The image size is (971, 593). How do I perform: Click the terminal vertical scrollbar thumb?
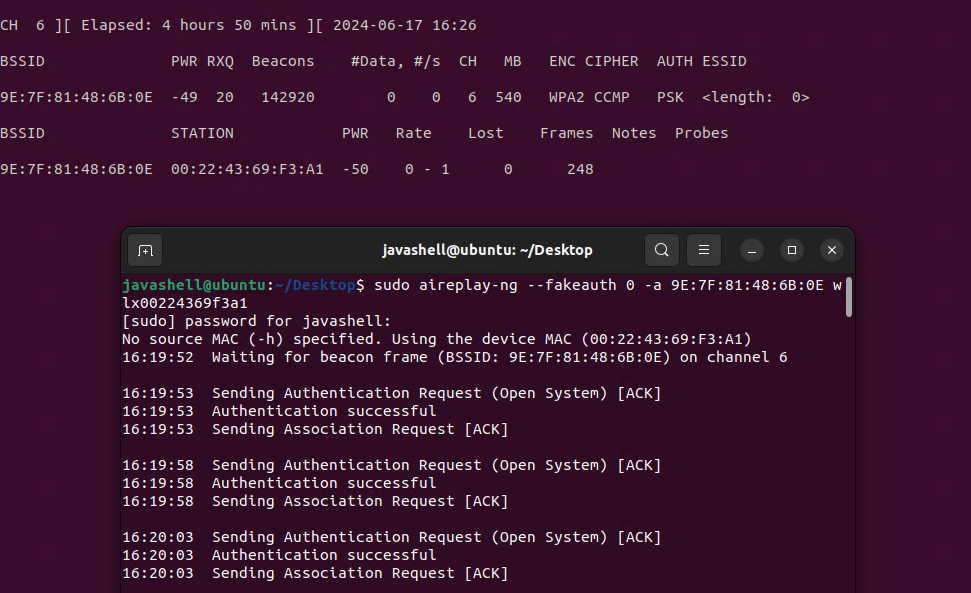pos(848,297)
